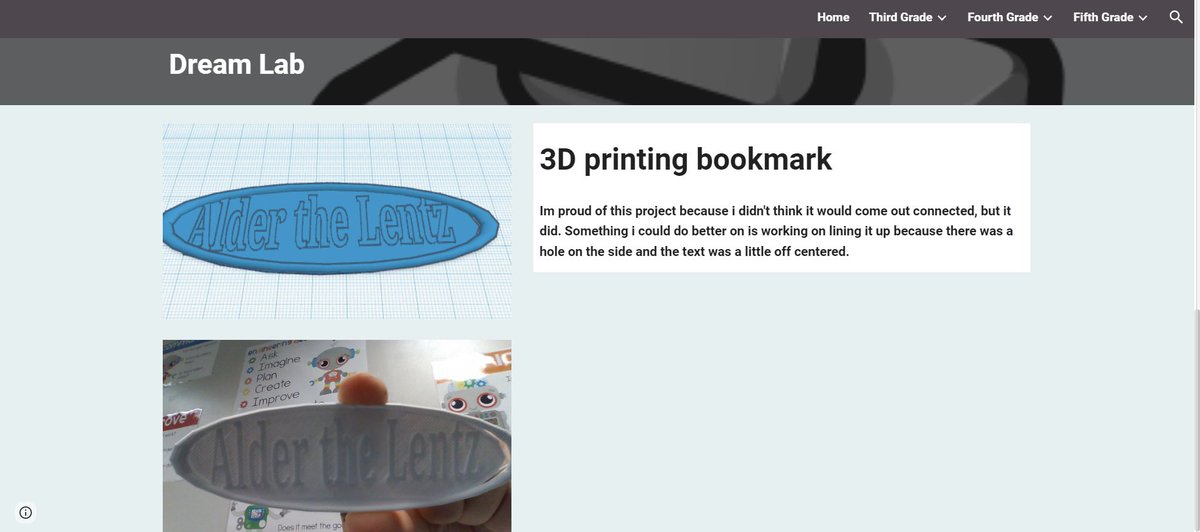Open the Fourth Grade page link
The image size is (1200, 532).
click(1003, 17)
